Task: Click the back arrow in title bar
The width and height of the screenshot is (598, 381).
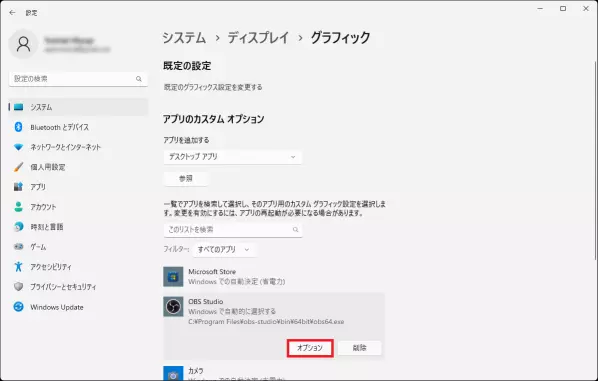Action: click(x=12, y=13)
